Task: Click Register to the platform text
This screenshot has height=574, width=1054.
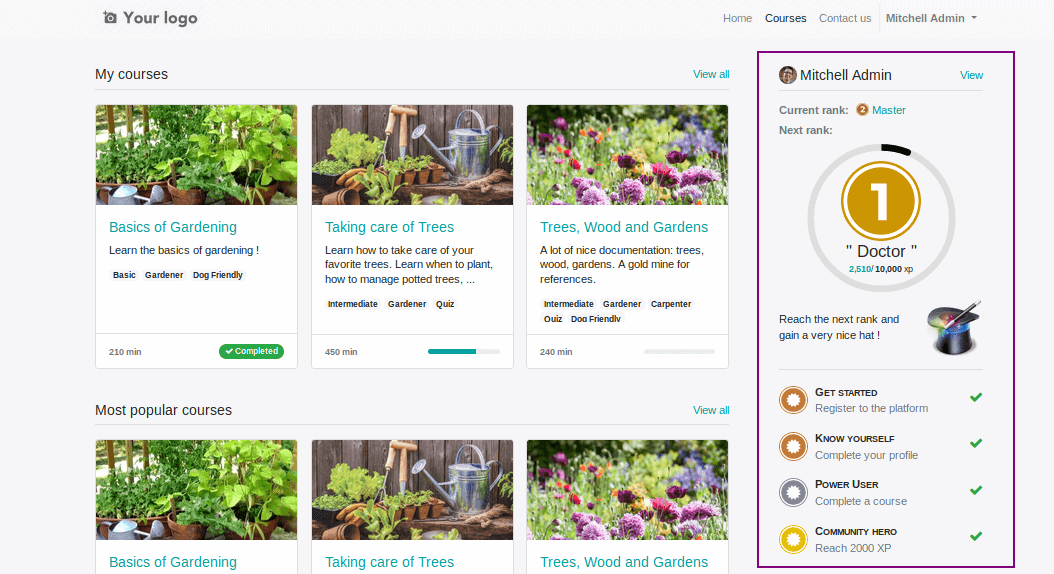Action: click(x=871, y=408)
